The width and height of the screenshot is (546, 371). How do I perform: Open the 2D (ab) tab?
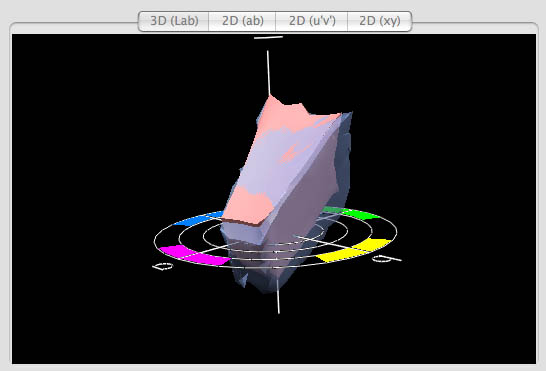(242, 21)
